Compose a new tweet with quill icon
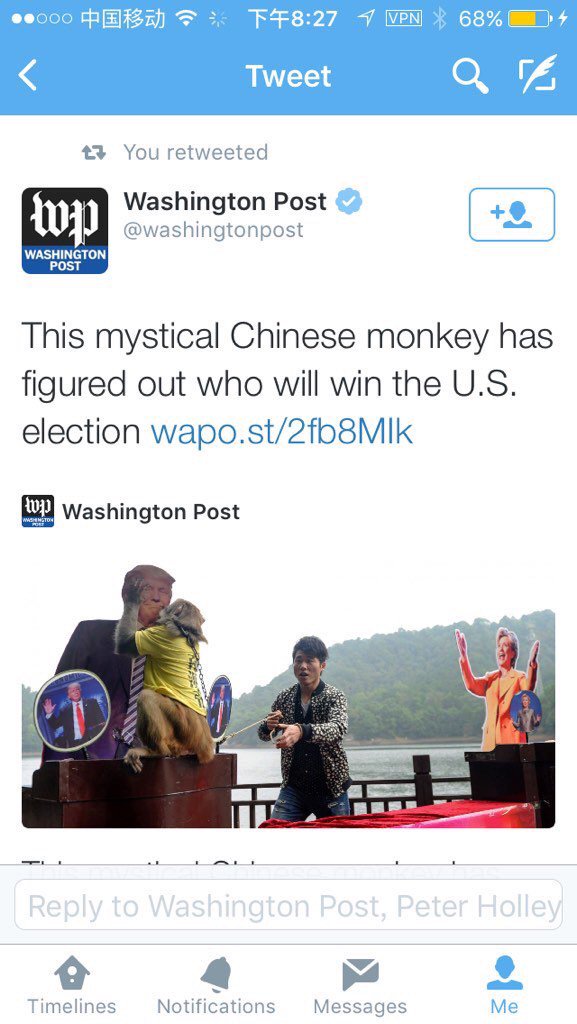Image resolution: width=577 pixels, height=1024 pixels. point(537,73)
